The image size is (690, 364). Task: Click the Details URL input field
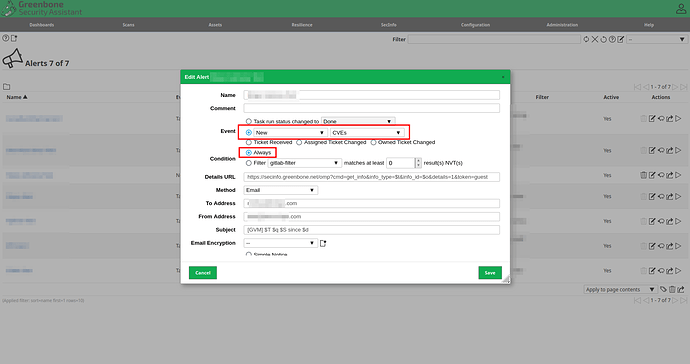pos(371,177)
